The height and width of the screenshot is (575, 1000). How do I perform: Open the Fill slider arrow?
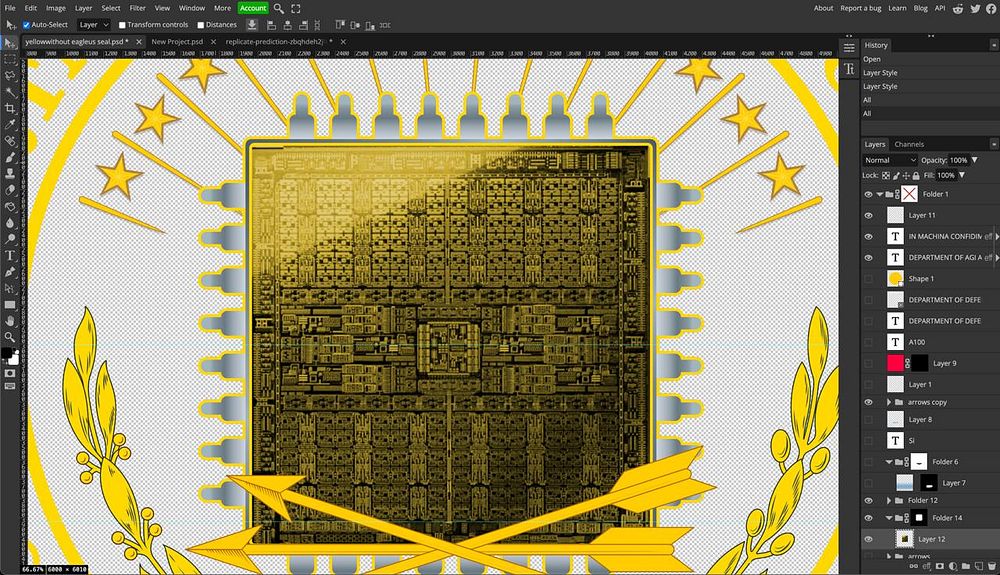pyautogui.click(x=962, y=175)
